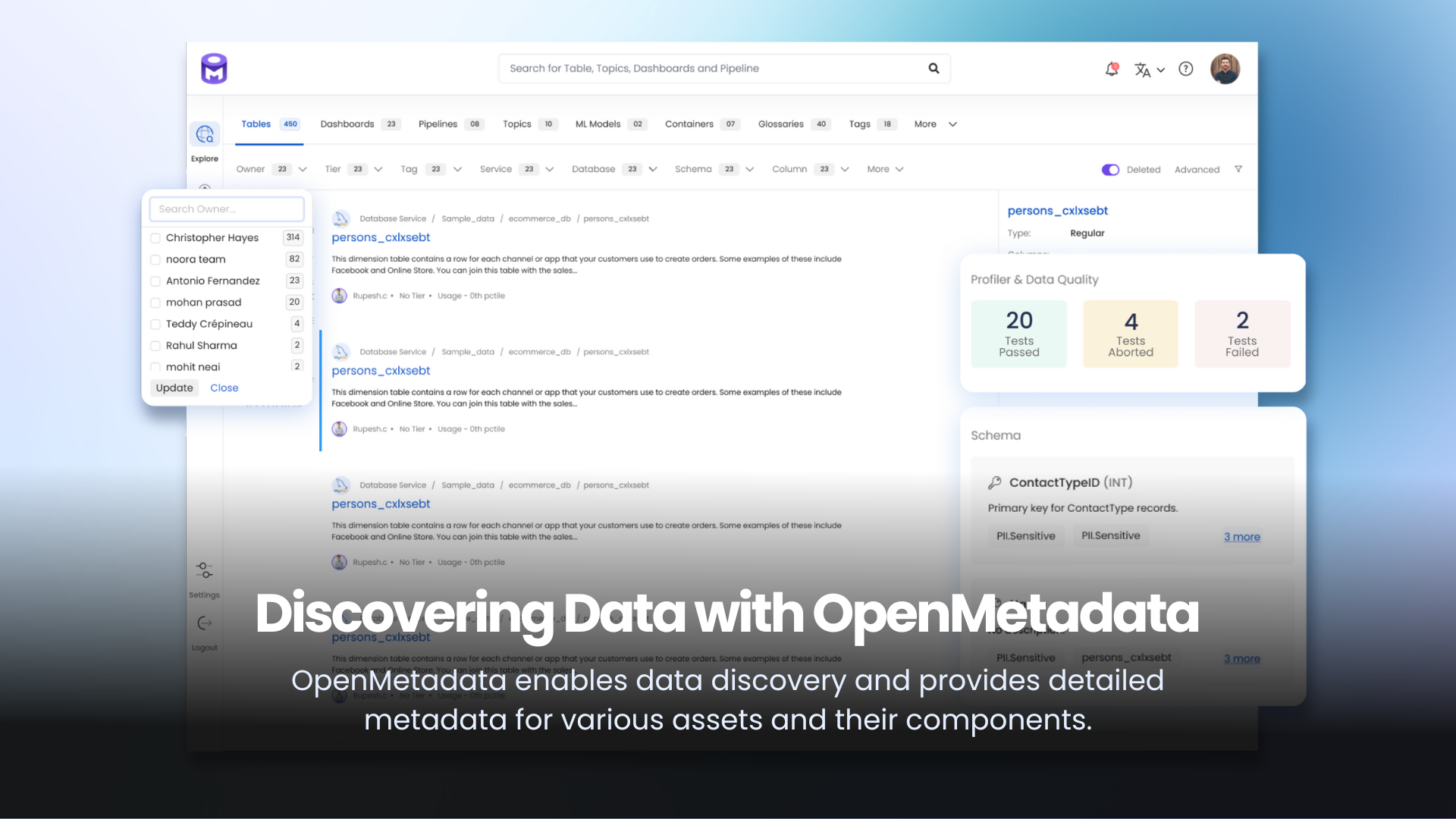Open Settings from the left sidebar
This screenshot has height=819, width=1456.
point(203,570)
